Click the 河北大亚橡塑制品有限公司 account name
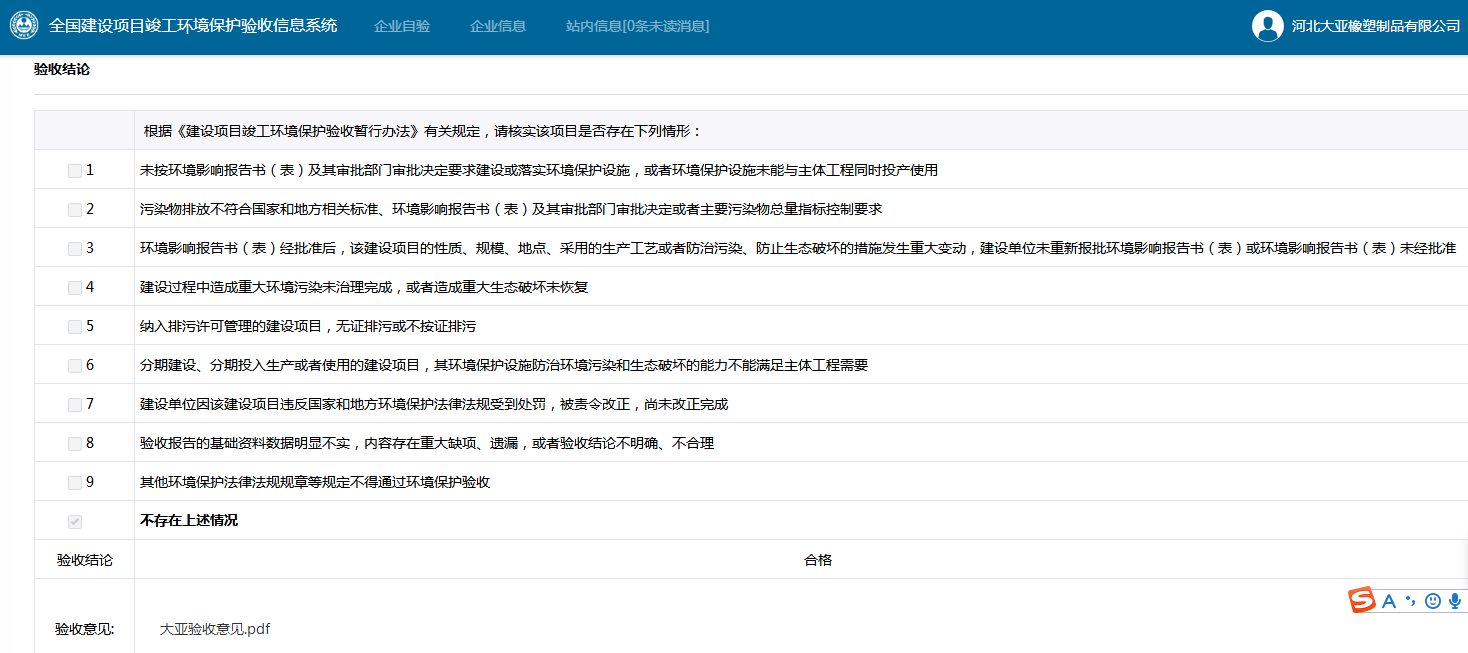This screenshot has height=653, width=1468. coord(1375,26)
